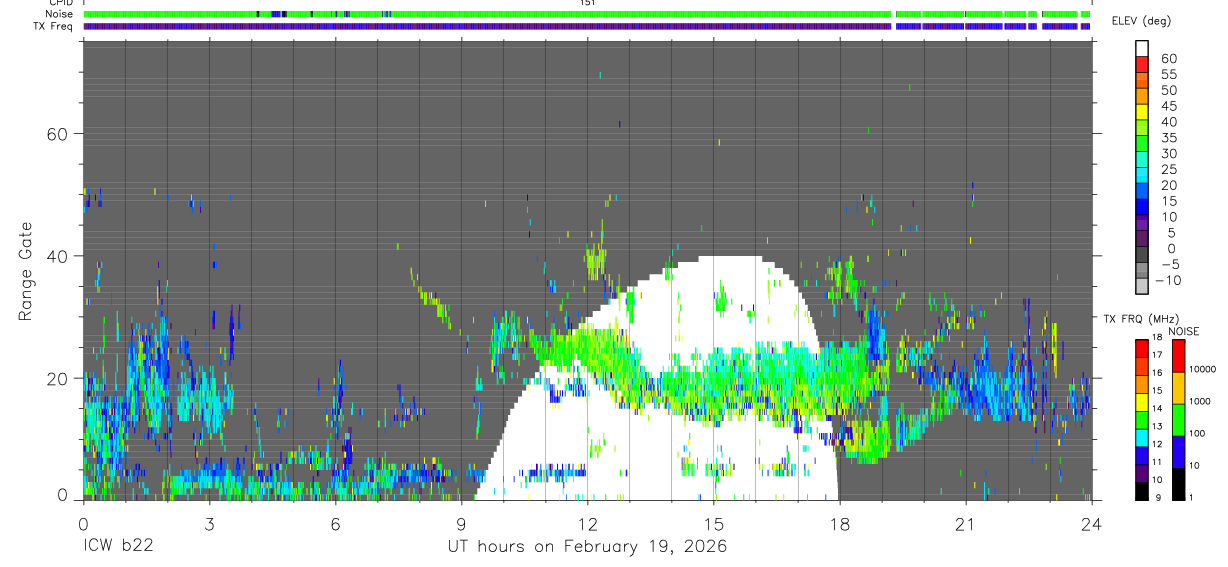Click the Range Gate axis tick "60"
Image resolution: width=1228 pixels, height=567 pixels.
(57, 133)
